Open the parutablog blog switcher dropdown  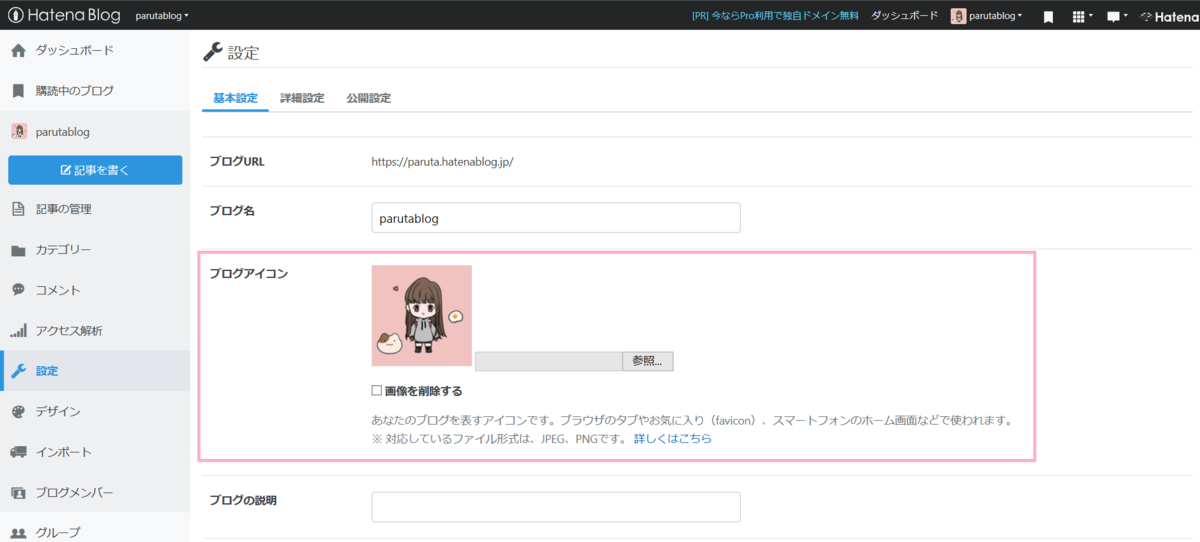pos(162,16)
